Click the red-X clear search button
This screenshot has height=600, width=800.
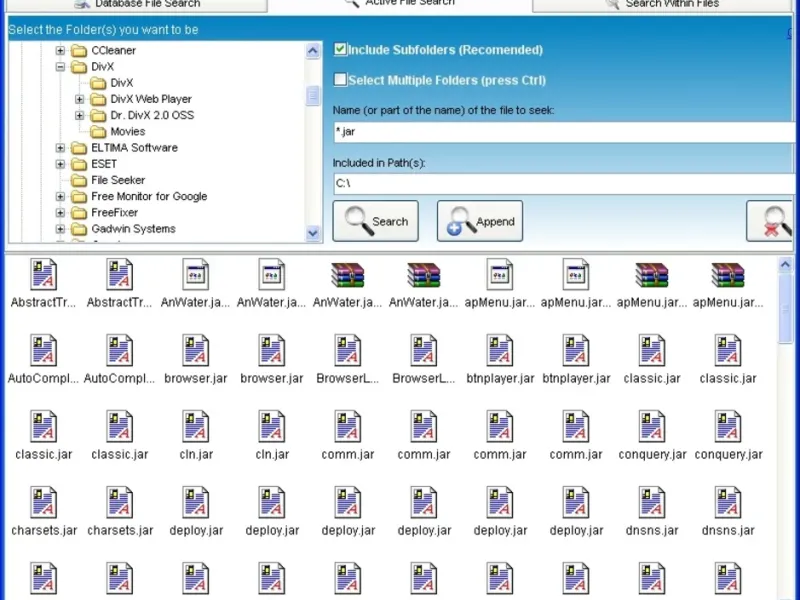pos(771,221)
